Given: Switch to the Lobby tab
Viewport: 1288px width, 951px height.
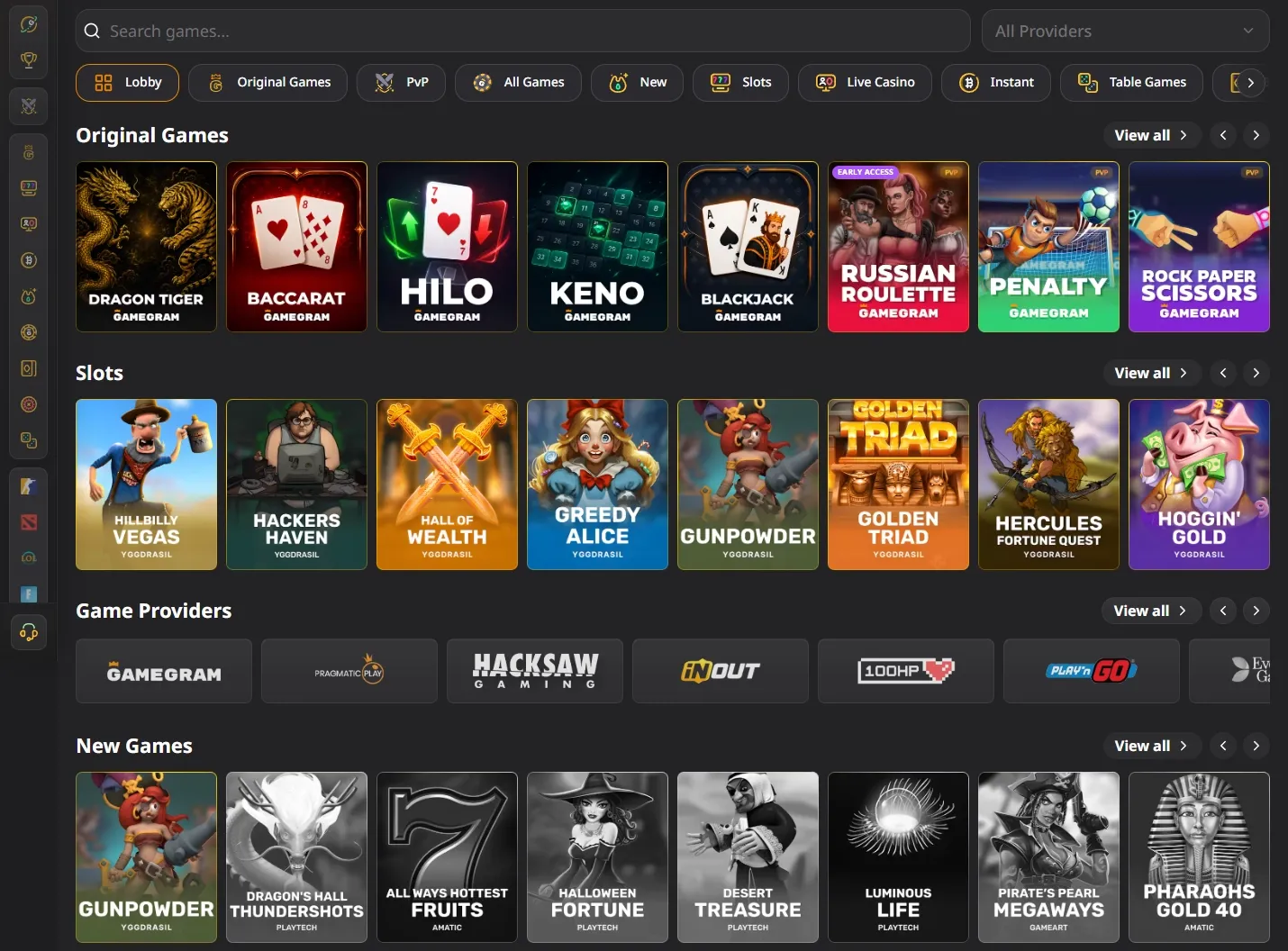Looking at the screenshot, I should pyautogui.click(x=127, y=83).
